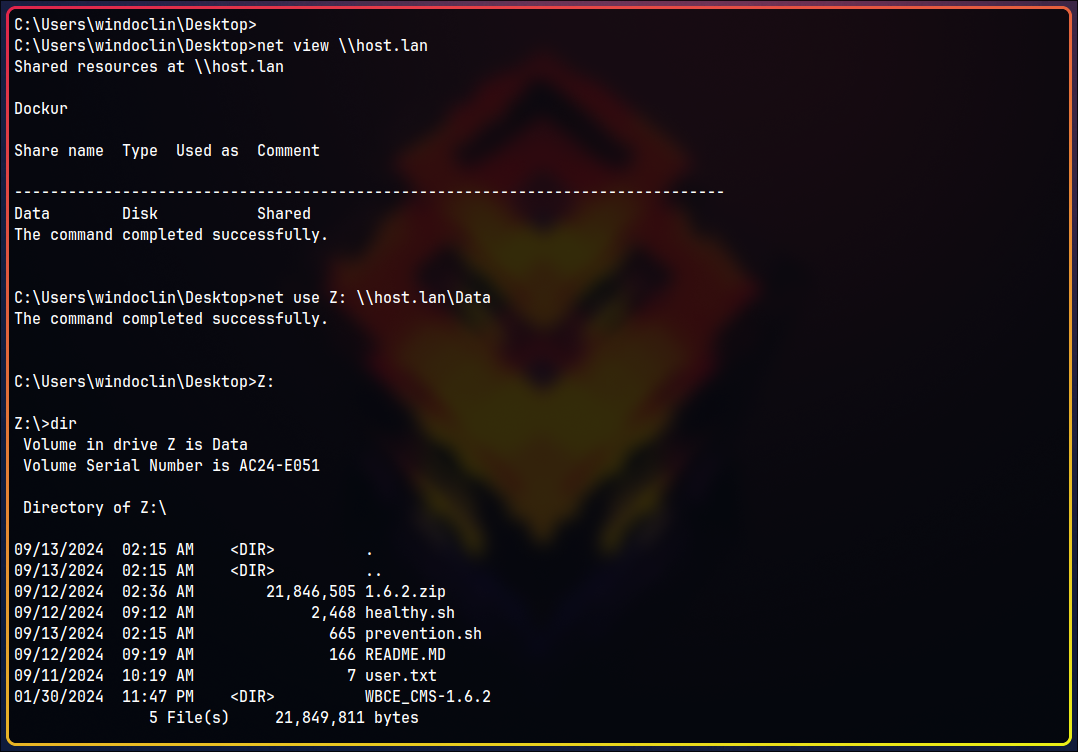Click the "Directory of Z:\" line
The image size is (1078, 752).
tap(95, 507)
